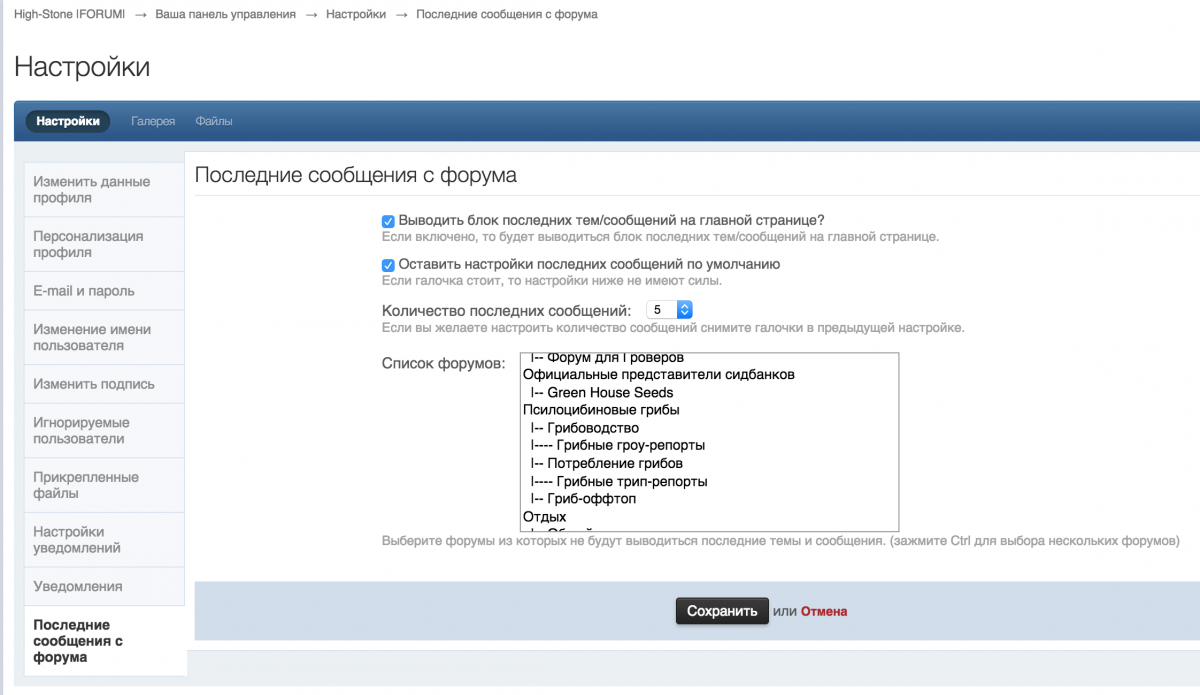Click the 'Последние сообщения с форума' breadcrumb

coord(507,15)
